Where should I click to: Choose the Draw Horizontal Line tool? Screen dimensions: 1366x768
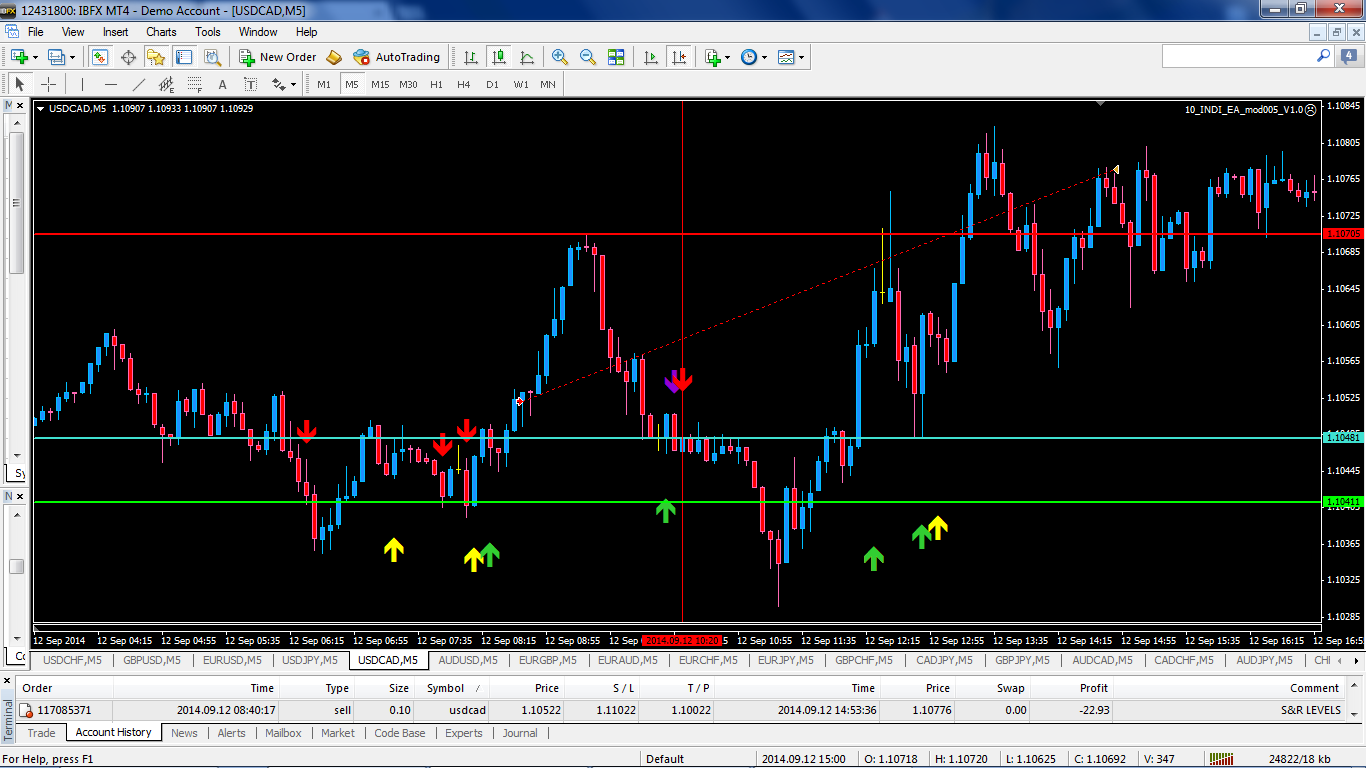point(111,85)
